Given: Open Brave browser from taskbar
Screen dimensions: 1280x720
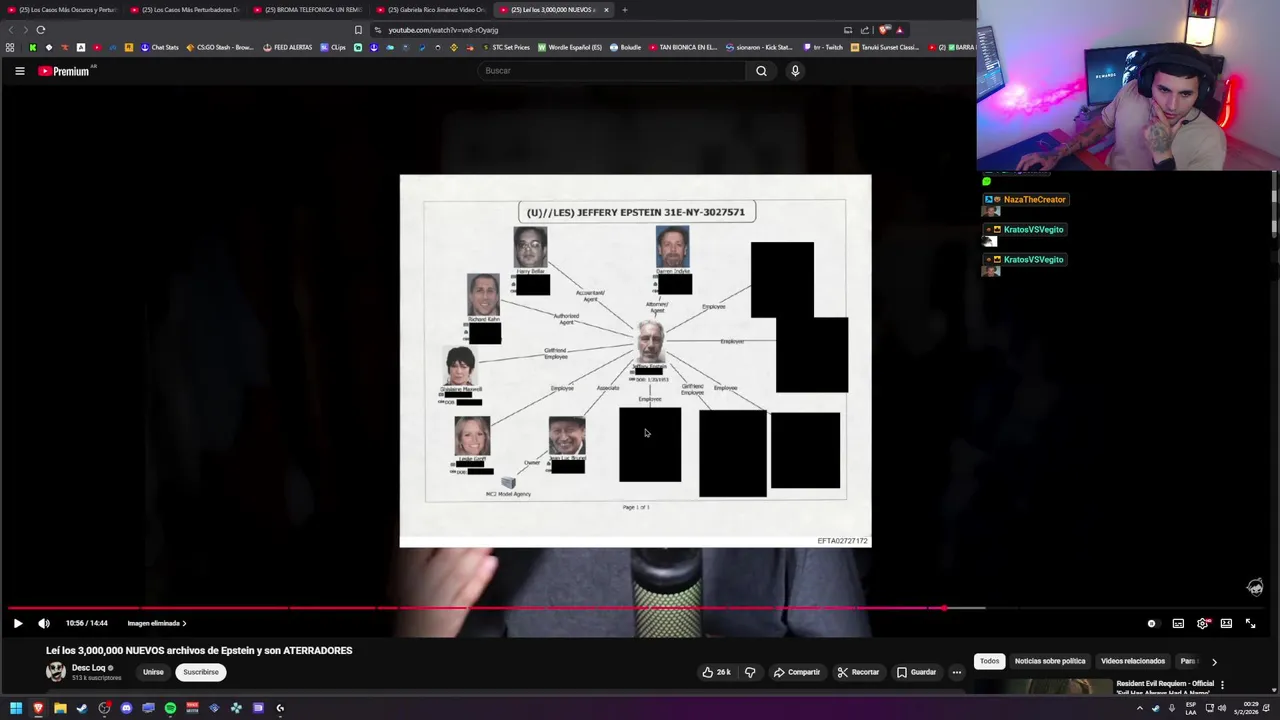Looking at the screenshot, I should (38, 708).
